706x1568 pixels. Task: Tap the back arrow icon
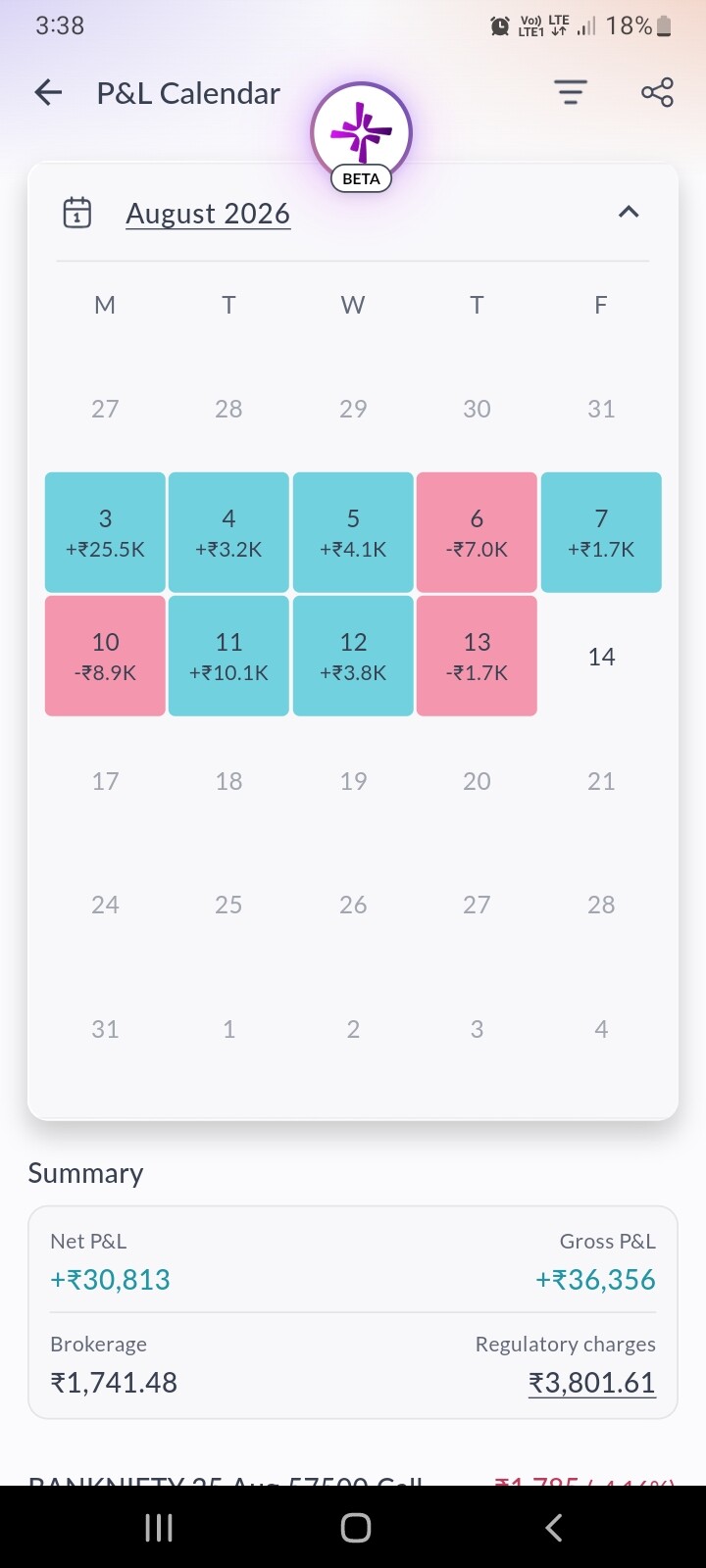click(x=48, y=93)
